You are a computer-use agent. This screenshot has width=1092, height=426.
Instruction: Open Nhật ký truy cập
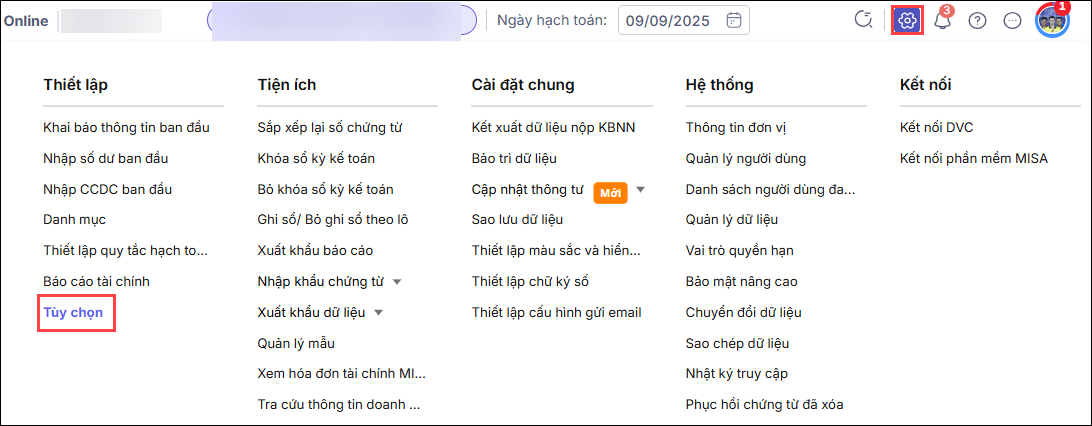737,374
